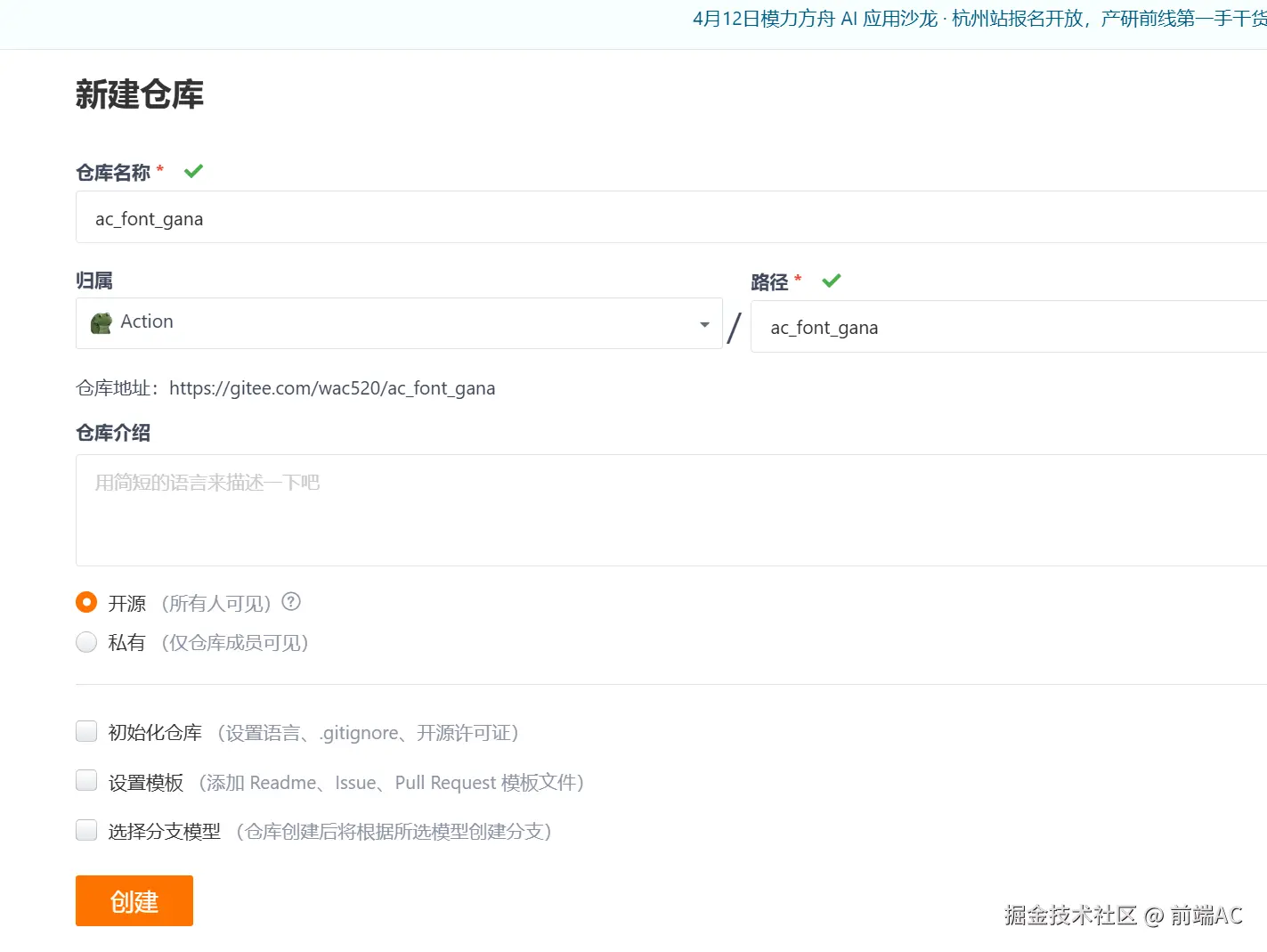Expand the 归属 owner dropdown
1267x952 pixels.
pos(399,323)
